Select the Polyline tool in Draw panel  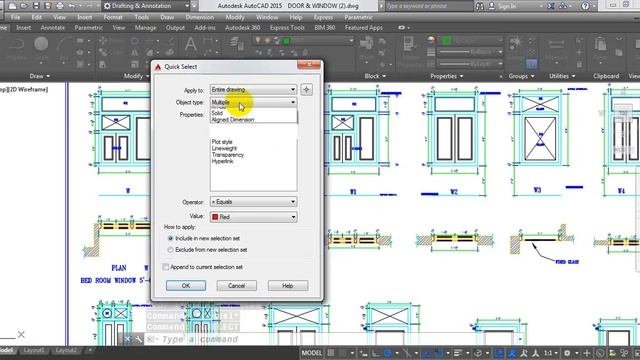tap(16, 44)
